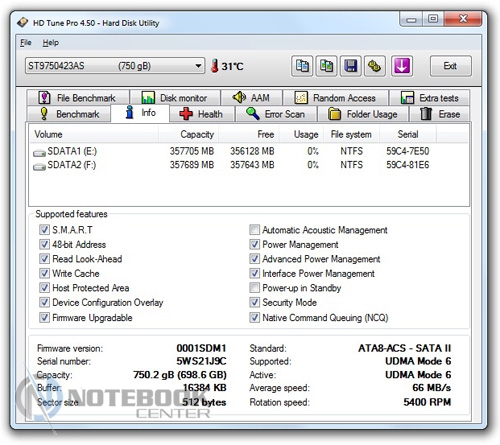Click the serial value 59C4-7E50
This screenshot has width=500, height=445.
(x=408, y=151)
